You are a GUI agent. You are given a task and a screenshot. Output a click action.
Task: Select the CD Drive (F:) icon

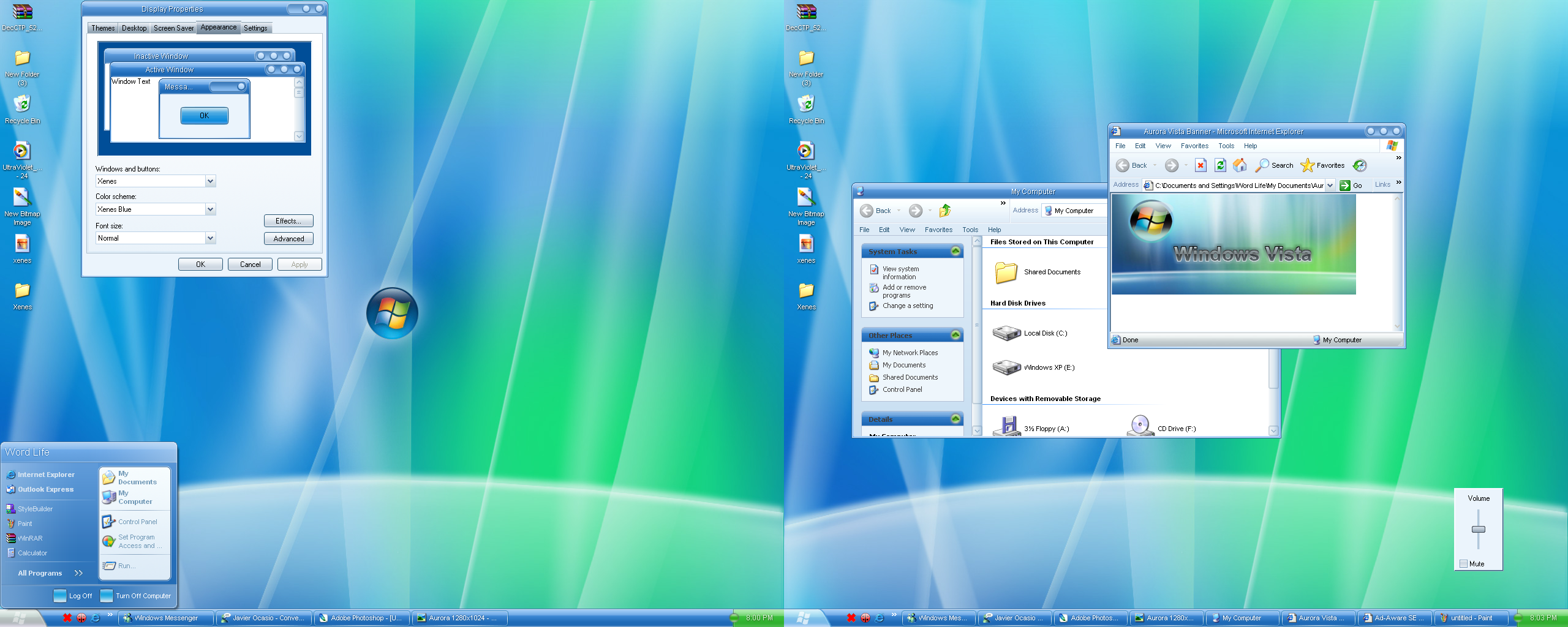[x=1140, y=426]
